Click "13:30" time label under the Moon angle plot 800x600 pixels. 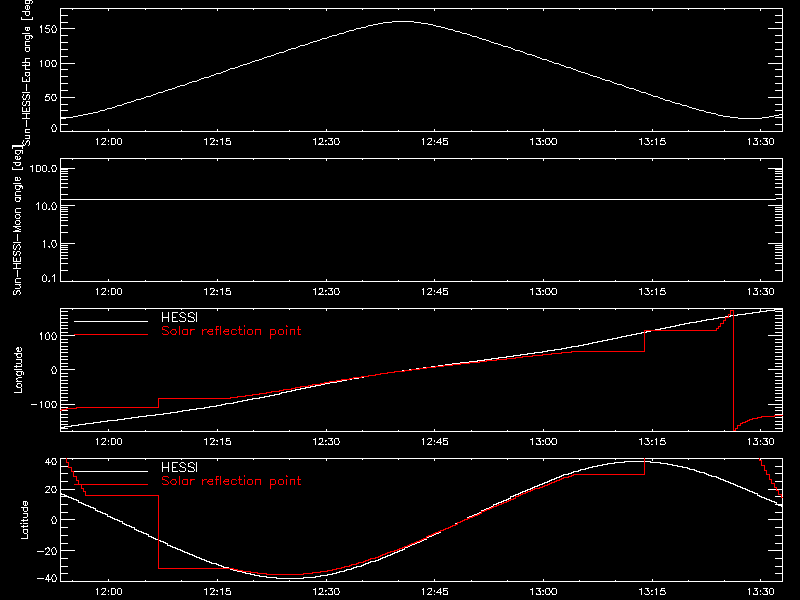(x=761, y=292)
